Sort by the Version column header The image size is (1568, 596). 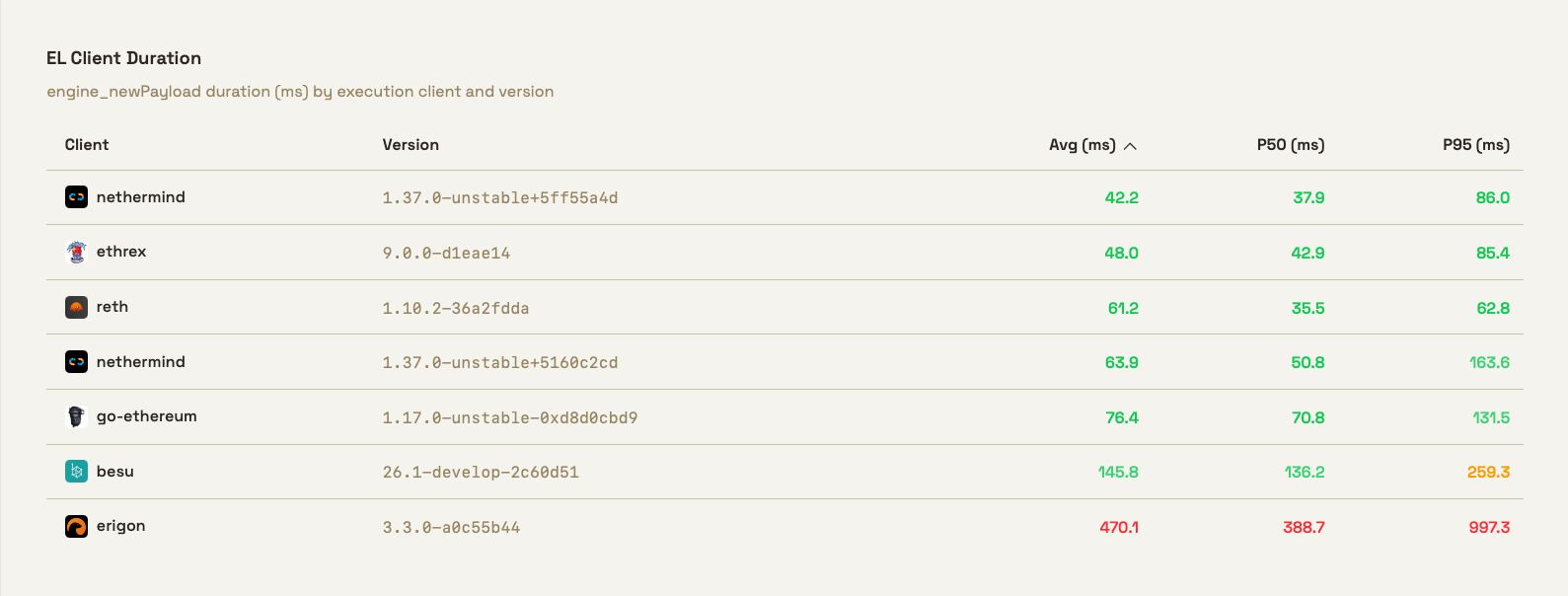pos(411,145)
